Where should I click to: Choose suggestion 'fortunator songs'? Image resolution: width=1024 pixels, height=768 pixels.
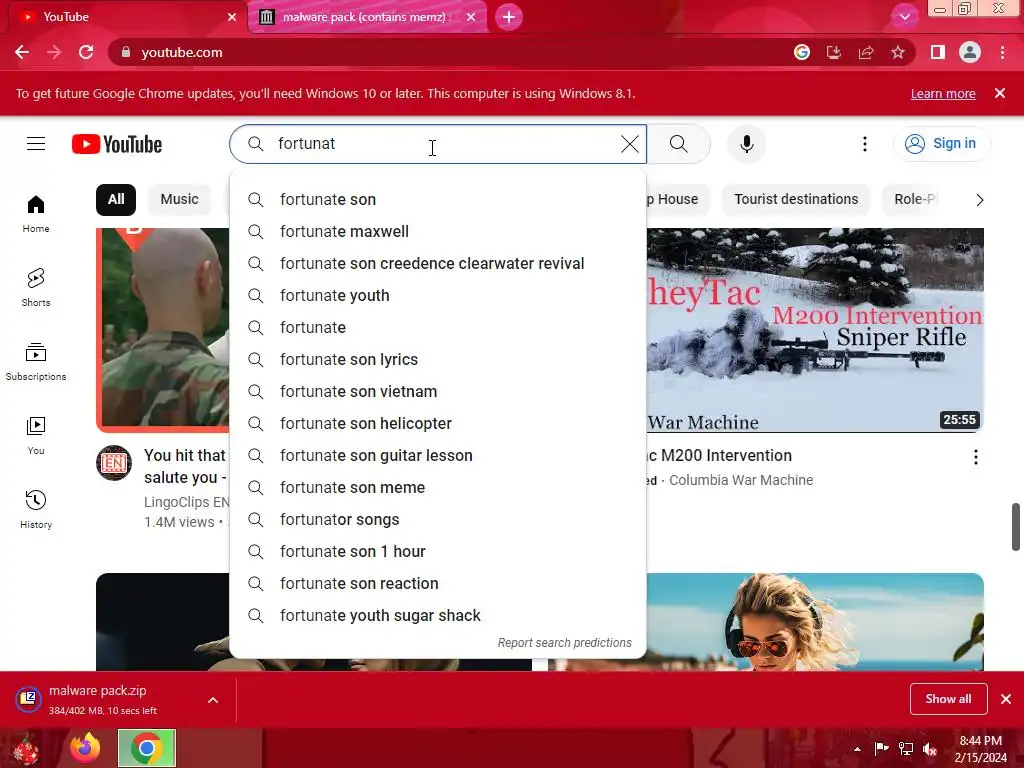pyautogui.click(x=438, y=519)
